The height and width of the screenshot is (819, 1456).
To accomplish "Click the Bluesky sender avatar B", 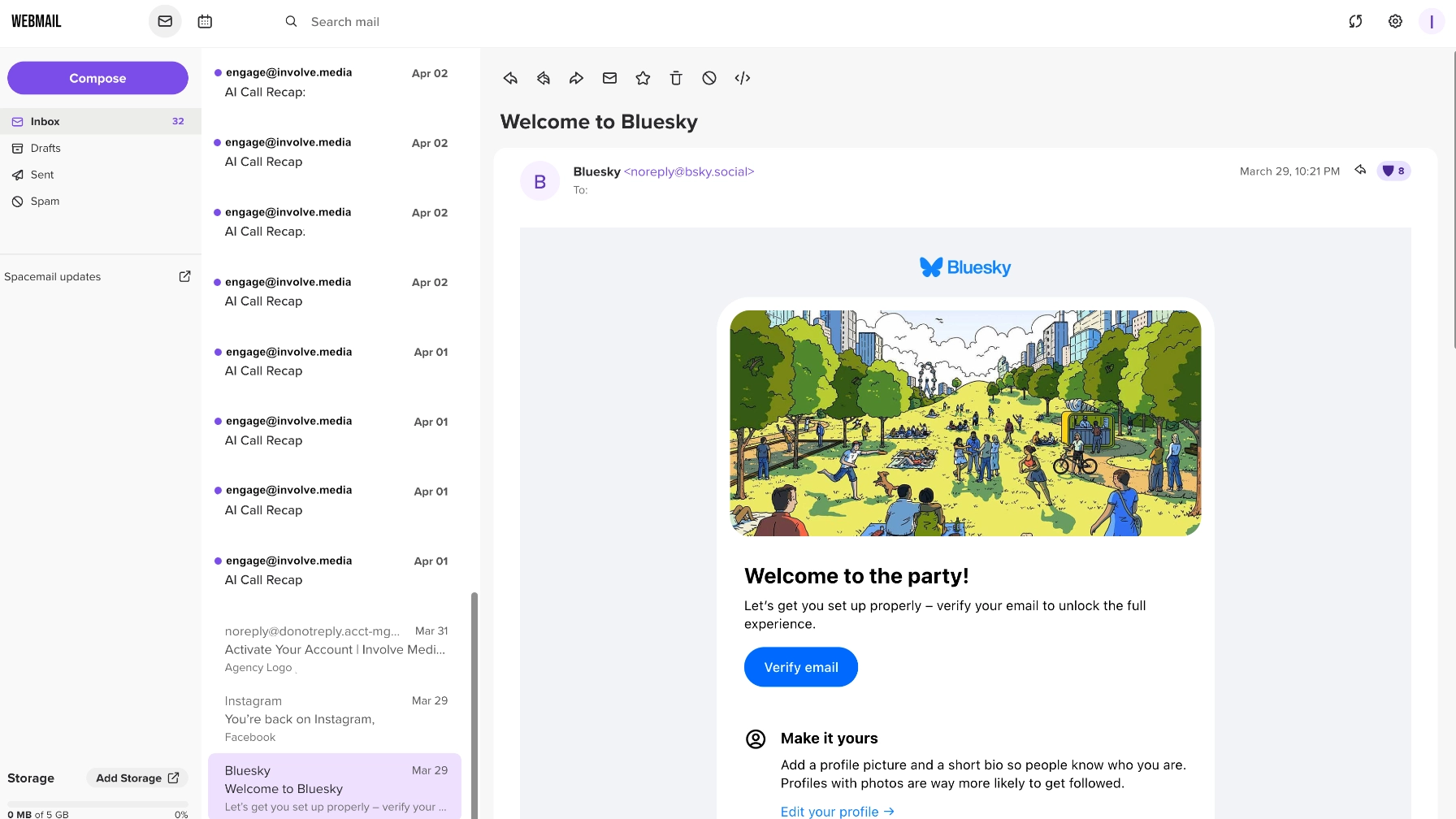I will [x=539, y=181].
